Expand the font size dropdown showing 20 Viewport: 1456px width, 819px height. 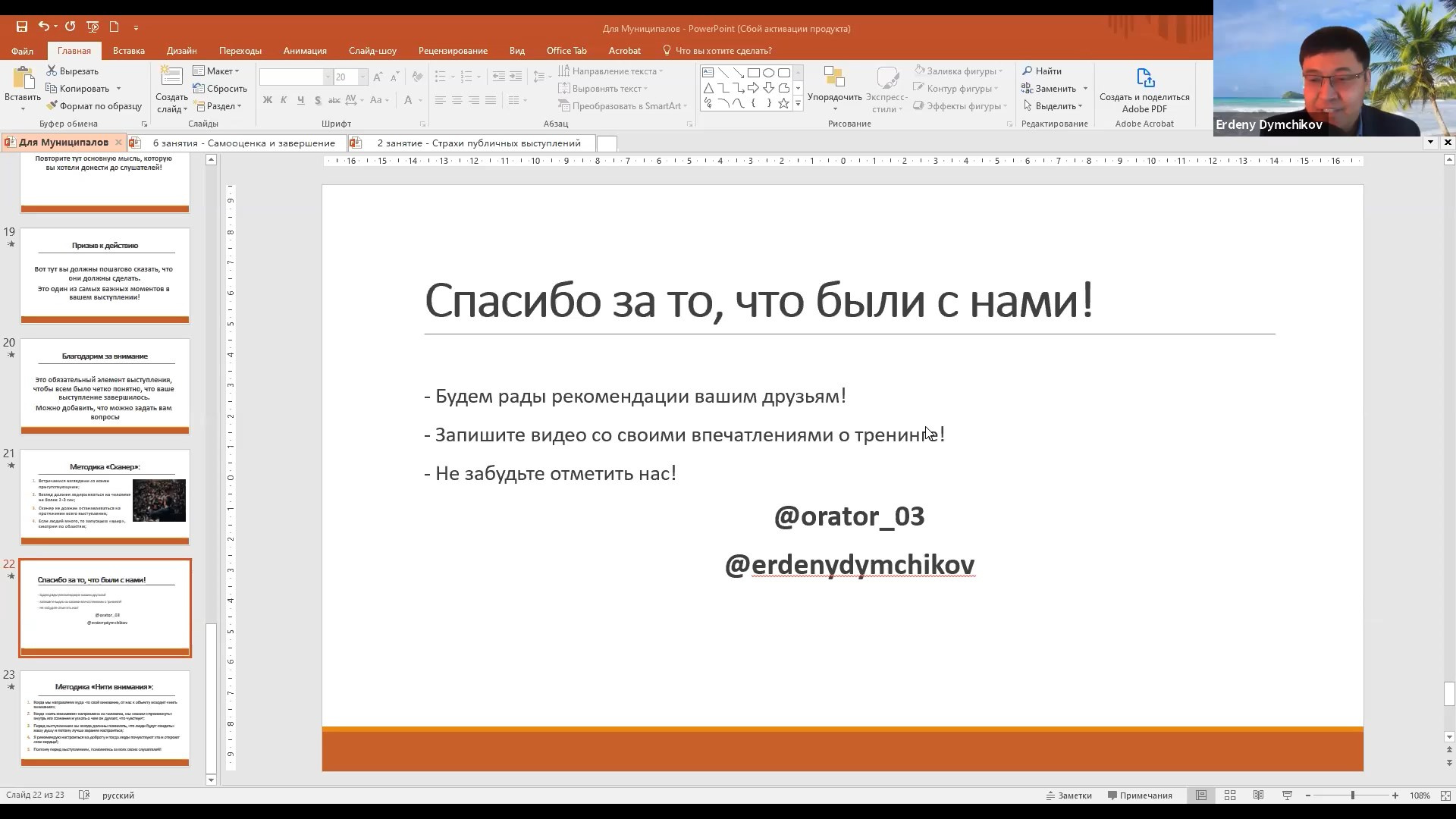tap(362, 77)
